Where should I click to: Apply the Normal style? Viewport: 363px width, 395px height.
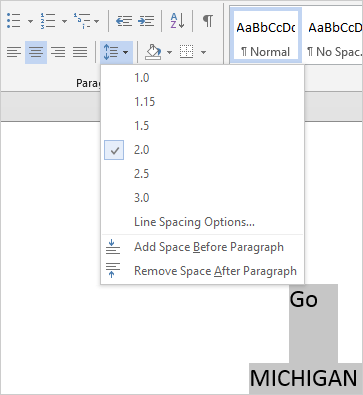click(x=266, y=36)
